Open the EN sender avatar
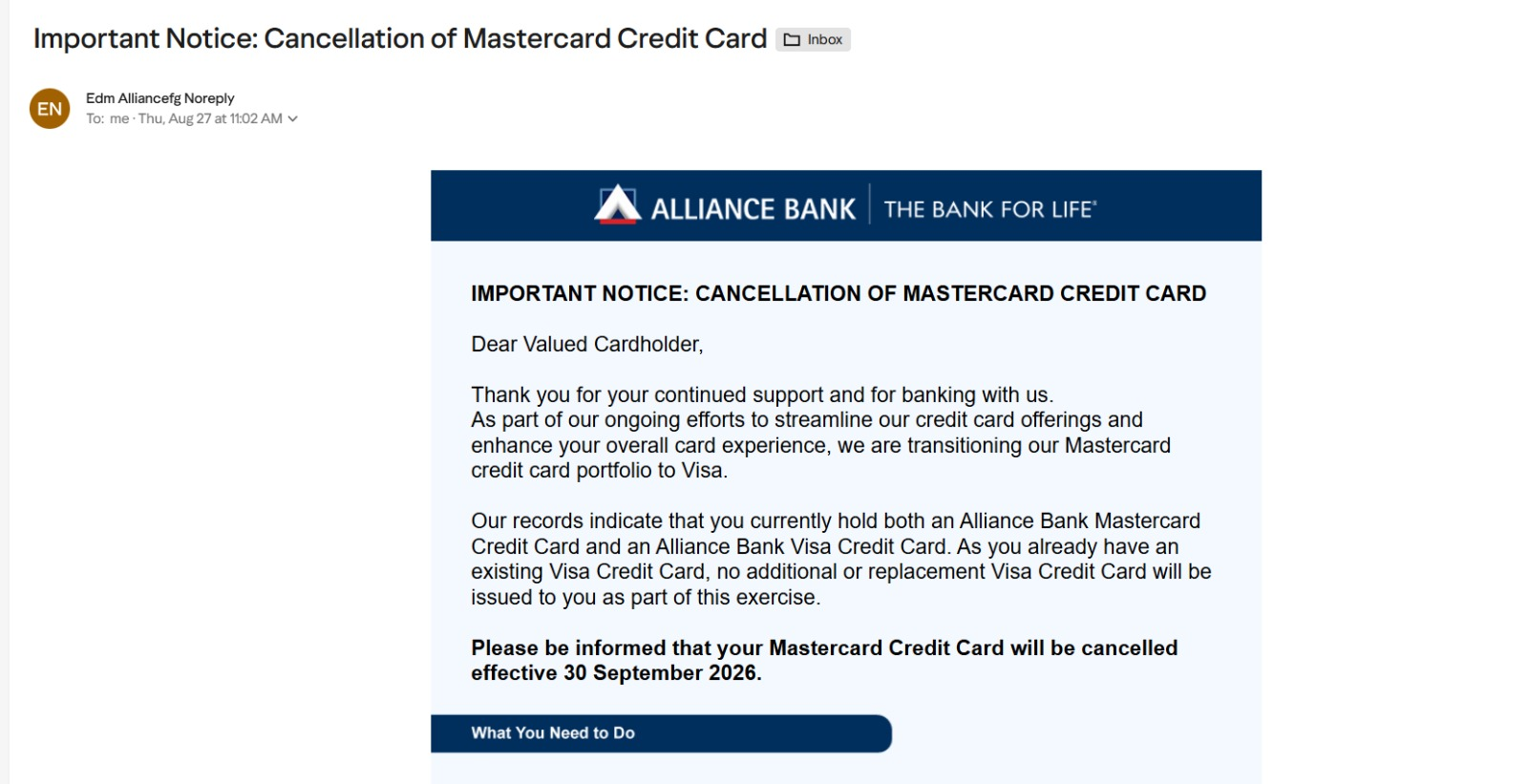1528x784 pixels. pos(50,109)
